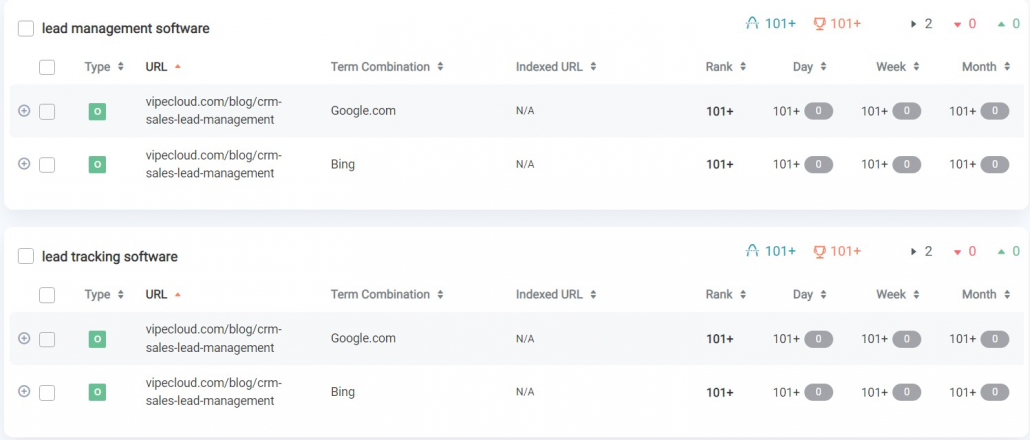Expand the Google.com row under lead tracking software
This screenshot has width=1030, height=440.
(24, 338)
